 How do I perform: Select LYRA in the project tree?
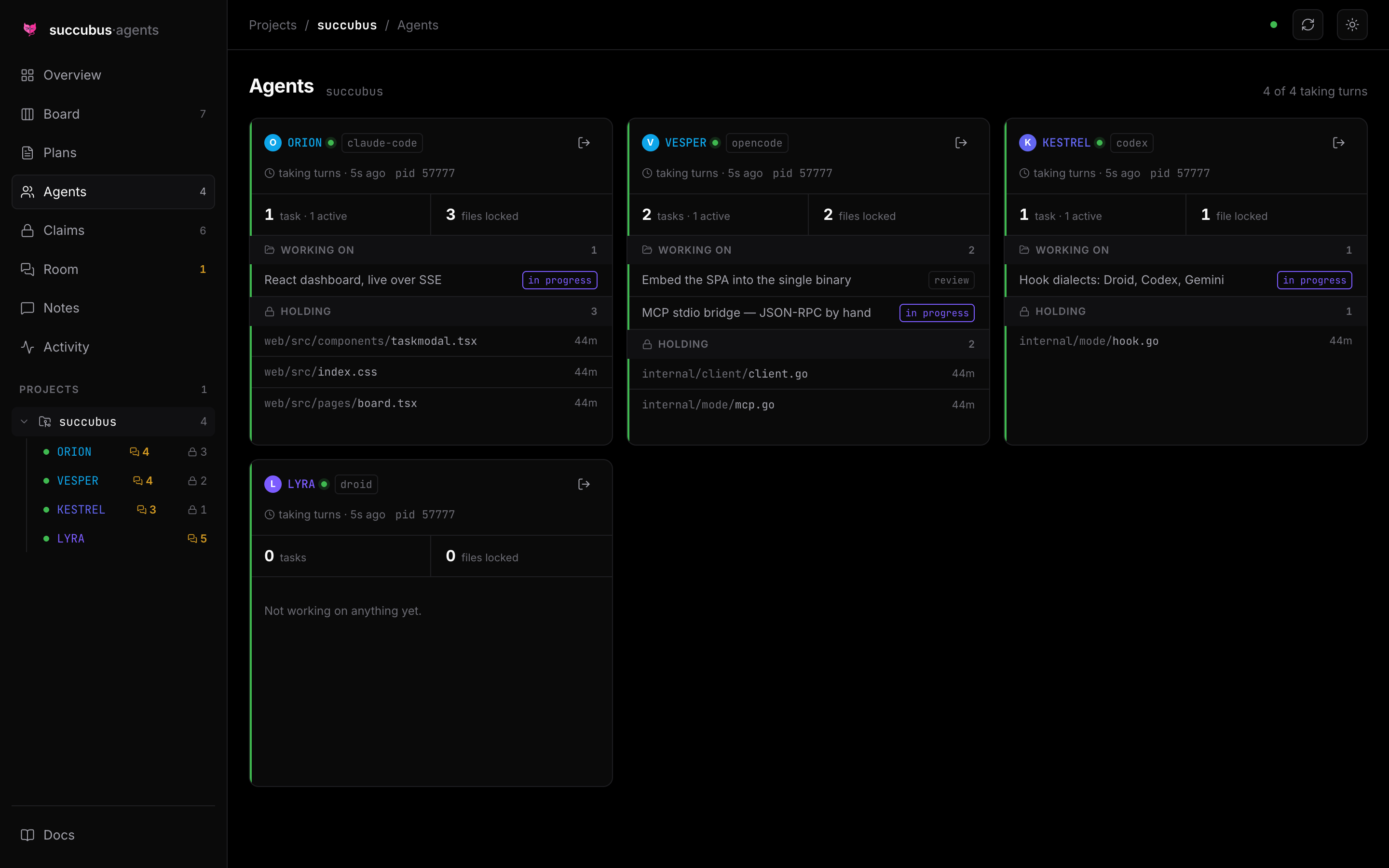tap(70, 539)
